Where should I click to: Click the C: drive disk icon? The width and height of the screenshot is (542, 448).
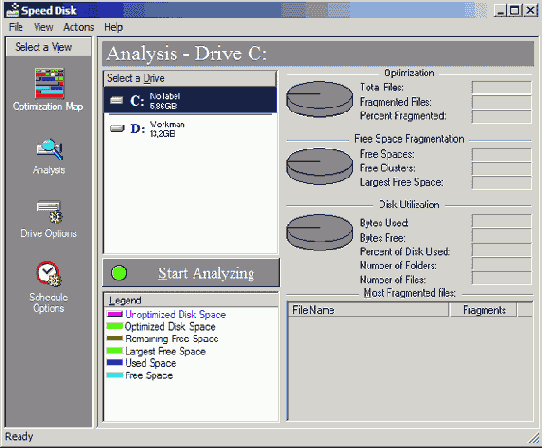[116, 101]
